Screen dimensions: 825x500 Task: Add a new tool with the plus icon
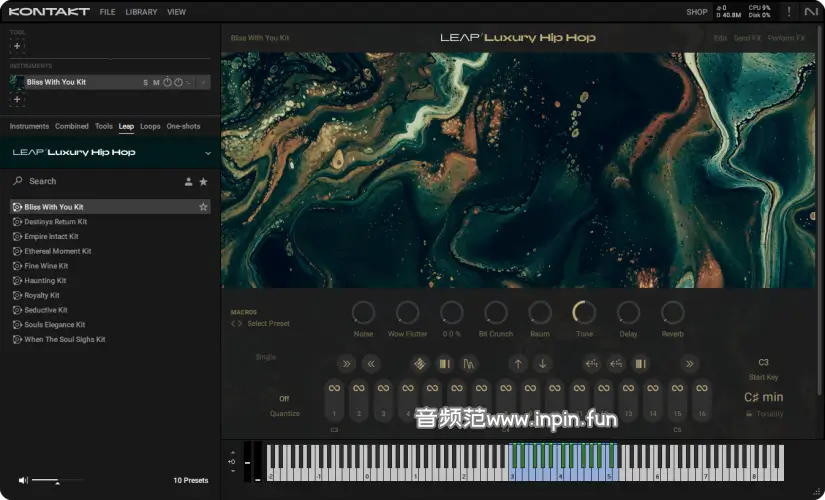tap(17, 47)
